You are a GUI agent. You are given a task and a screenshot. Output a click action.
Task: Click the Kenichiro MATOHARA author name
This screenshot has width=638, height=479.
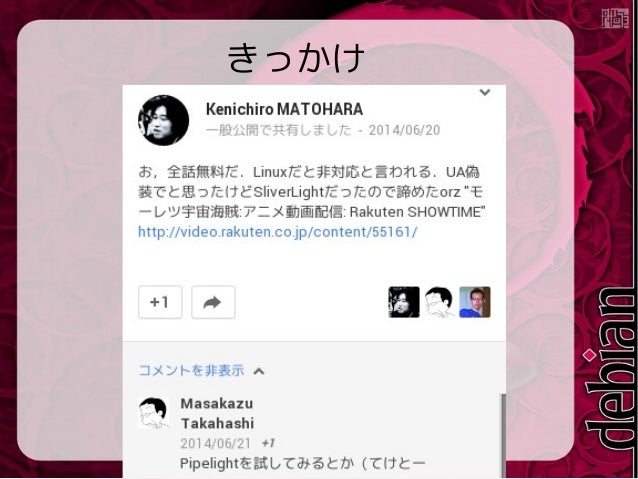(x=284, y=109)
